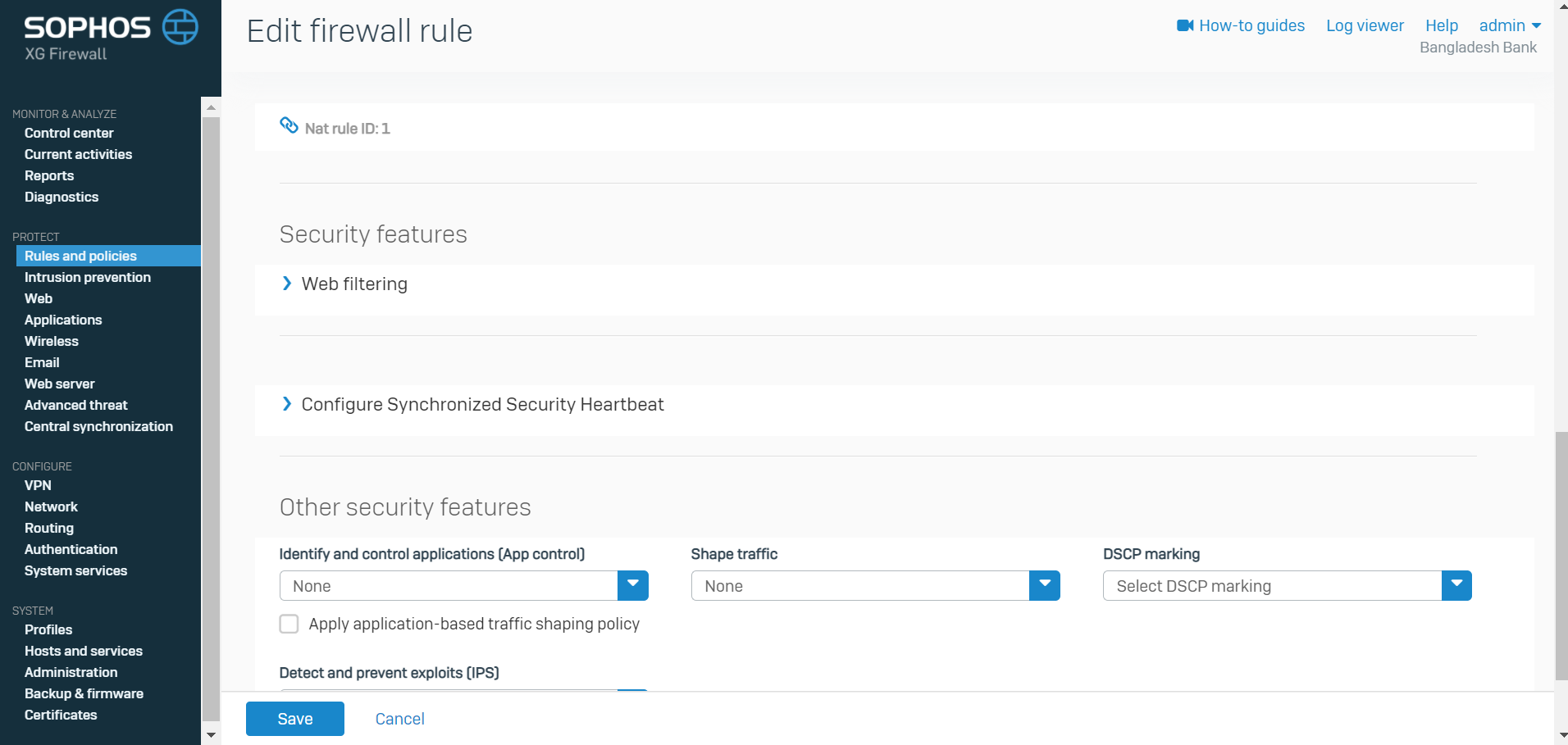Select Hosts and services in sidebar
The width and height of the screenshot is (1568, 745).
click(x=84, y=651)
